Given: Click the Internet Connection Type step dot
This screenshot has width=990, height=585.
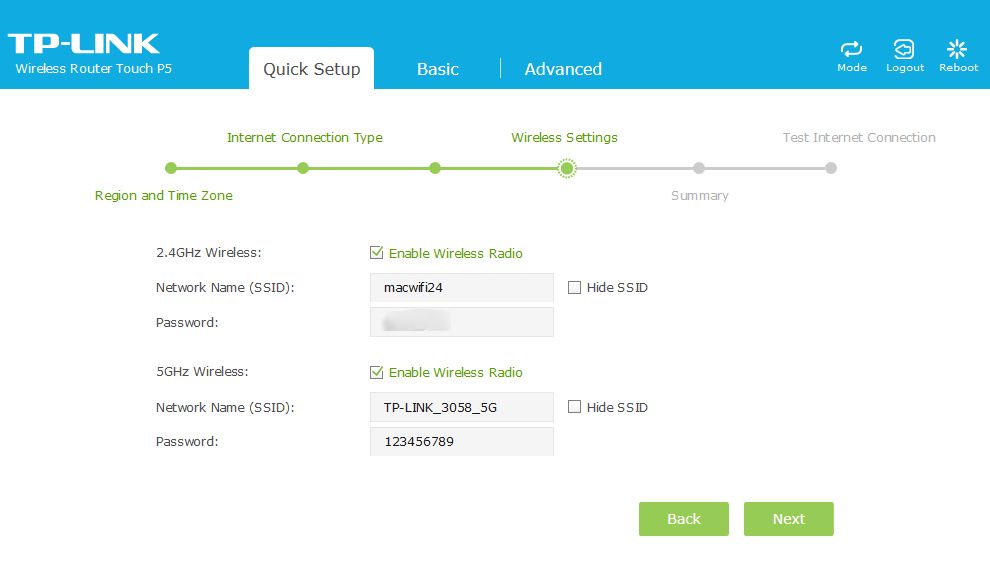Looking at the screenshot, I should (303, 168).
